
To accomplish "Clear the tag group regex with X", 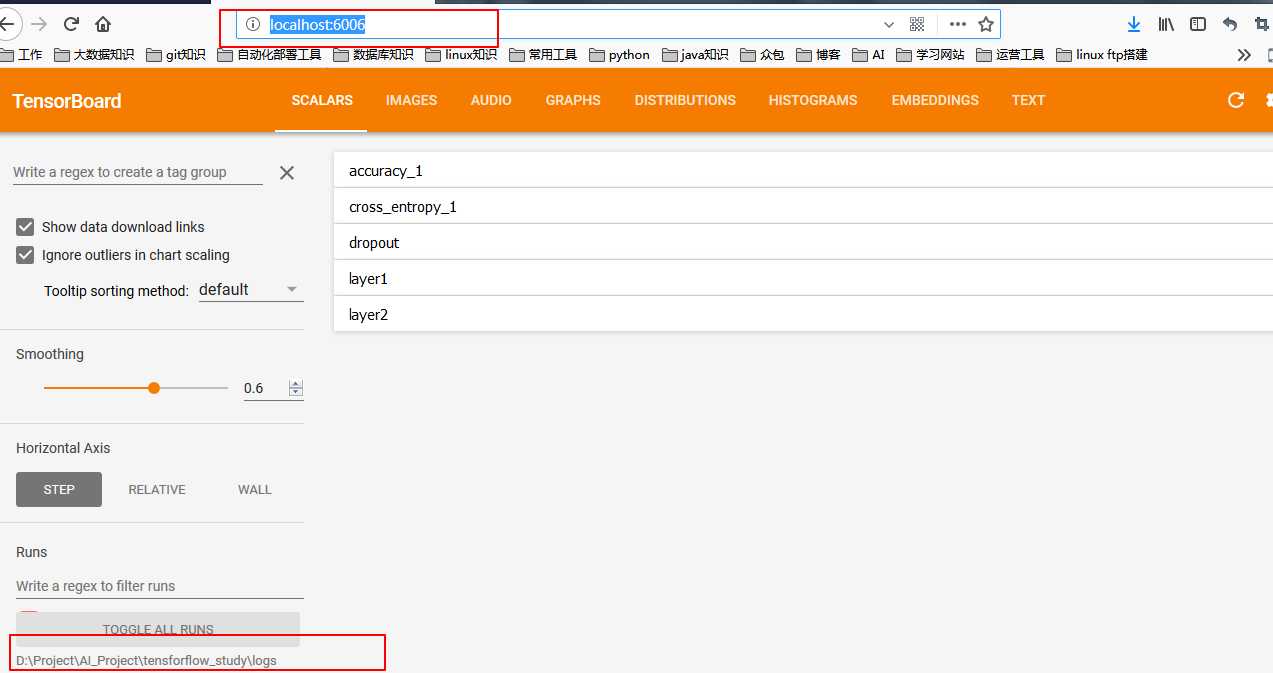I will click(x=287, y=173).
